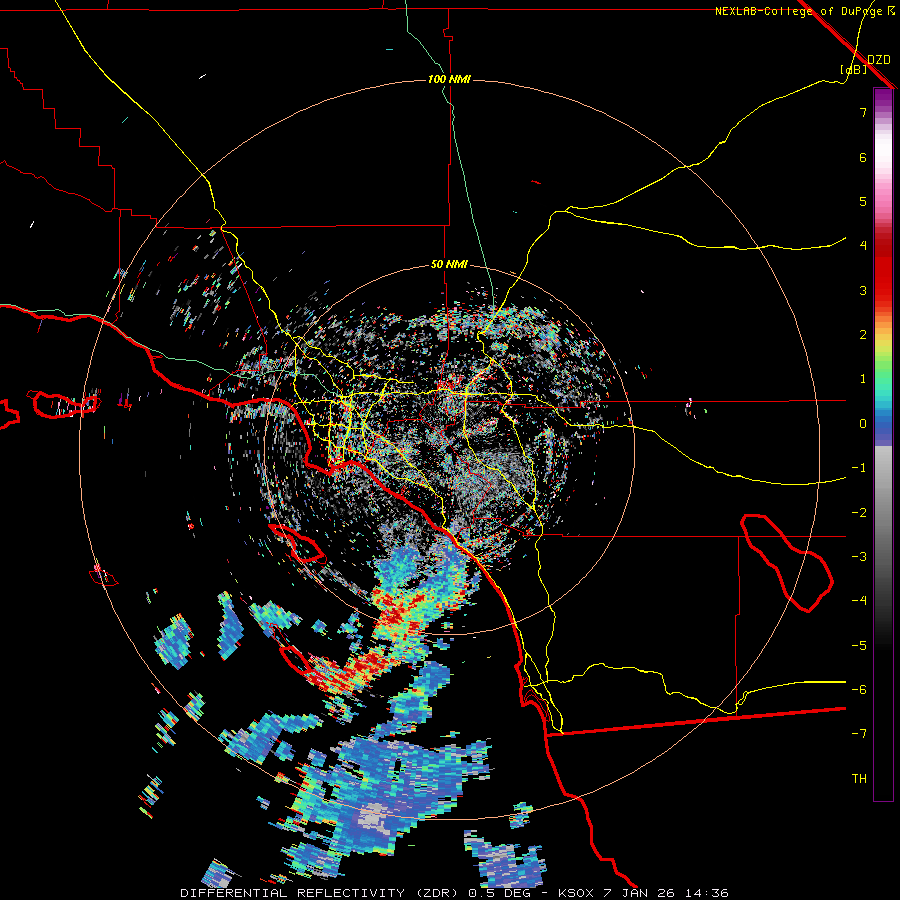Screen dimensions: 900x900
Task: Click the pink band near 5 dB
Action: 883,198
